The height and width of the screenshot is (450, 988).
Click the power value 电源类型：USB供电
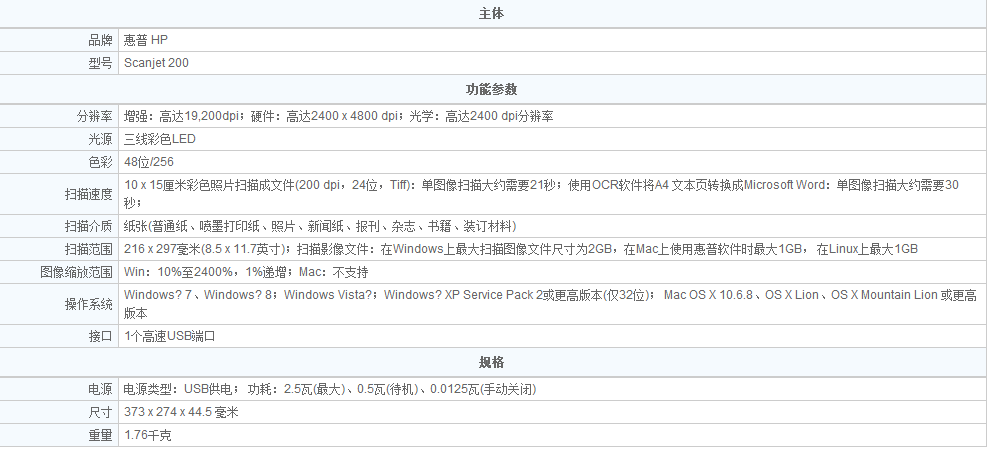(330, 389)
